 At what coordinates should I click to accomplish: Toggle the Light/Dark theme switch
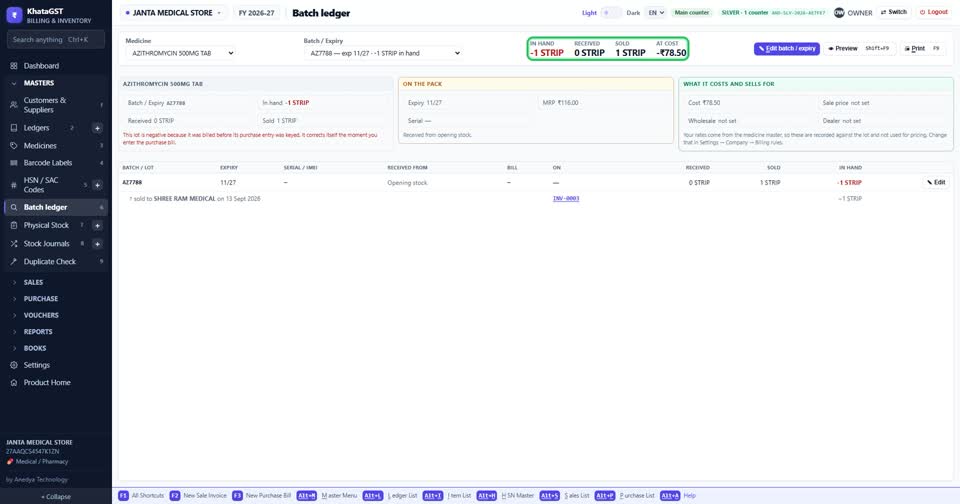point(610,13)
